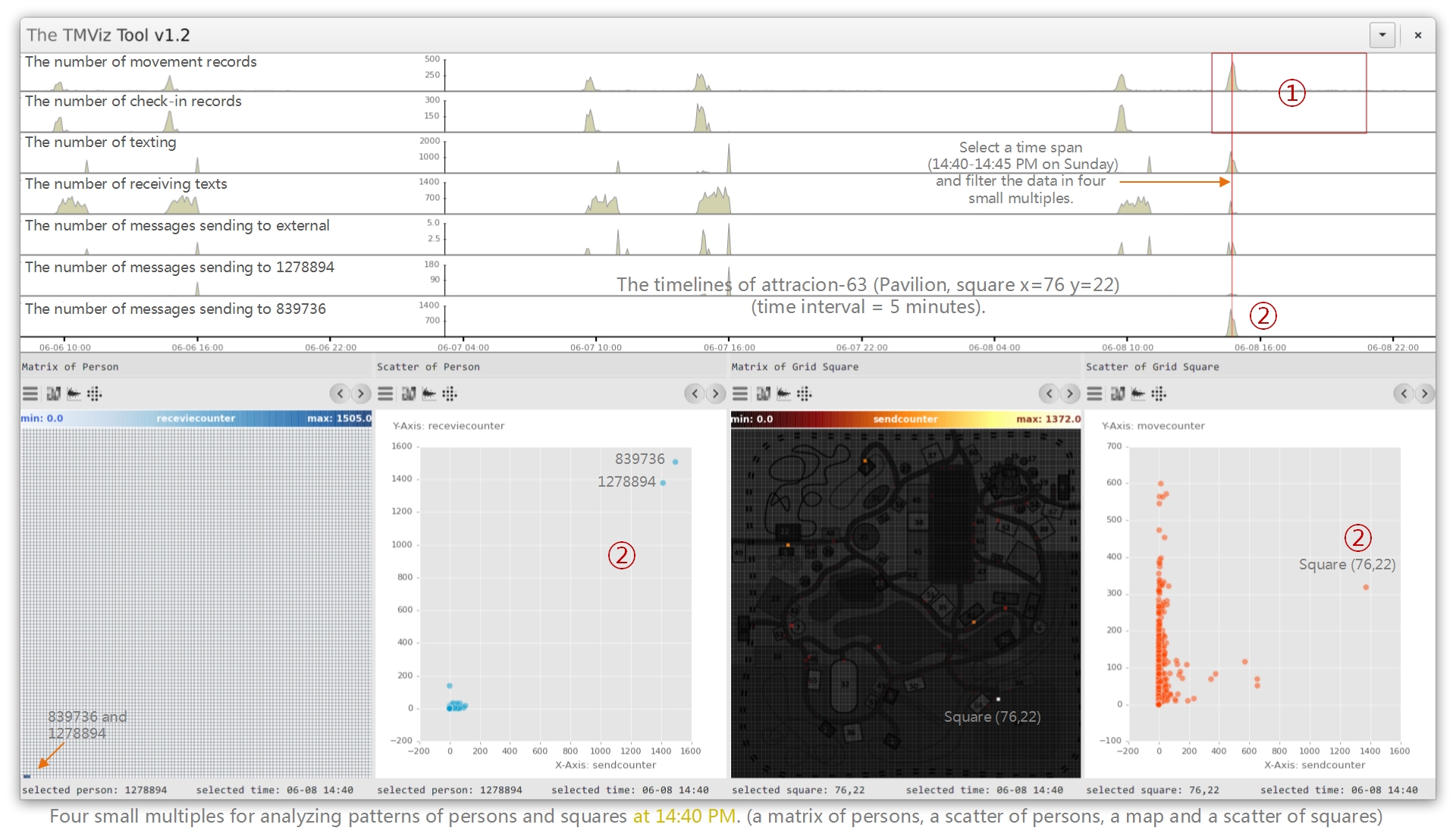Go to previous time in Matrix of Person
1456x837 pixels.
click(340, 393)
